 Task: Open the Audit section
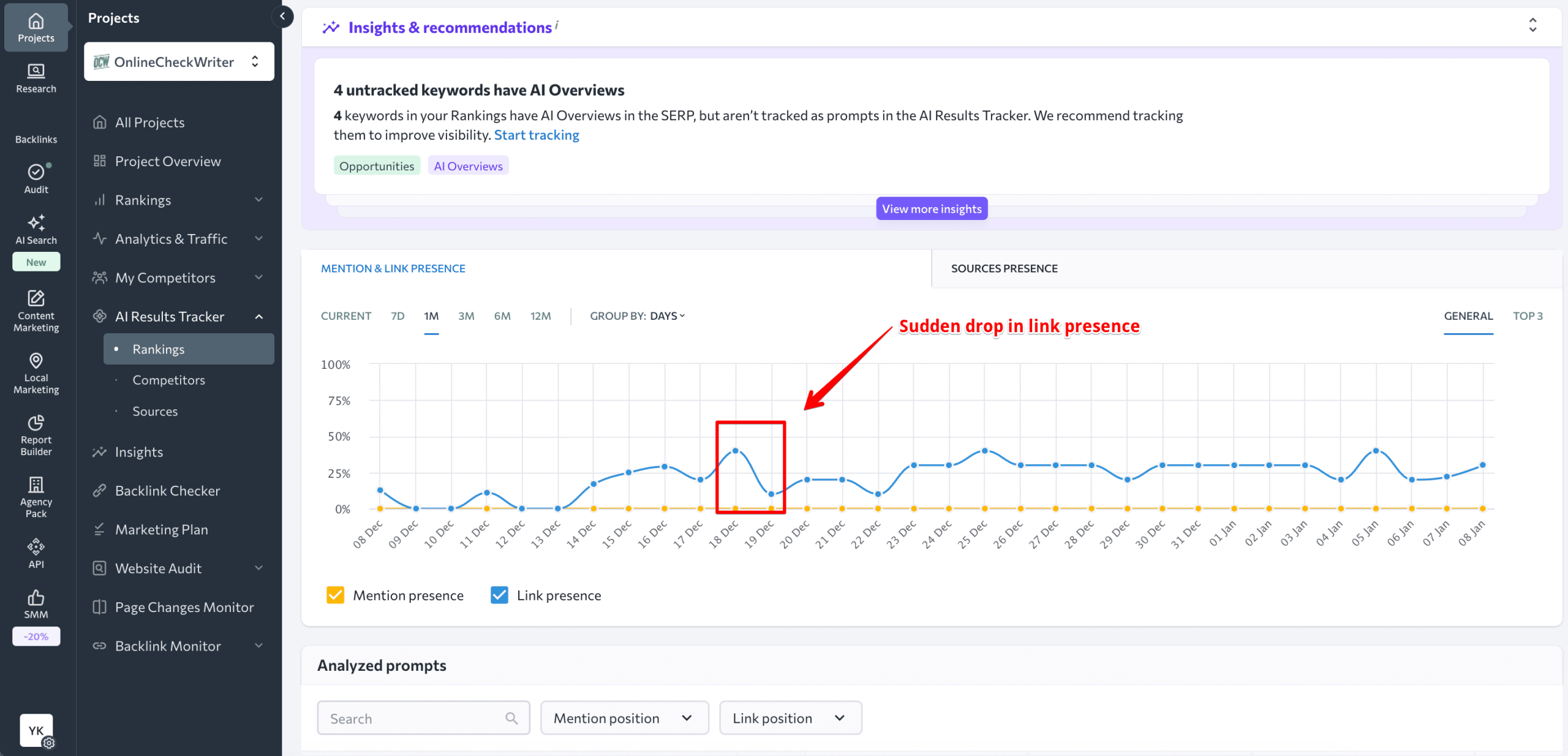[x=36, y=179]
